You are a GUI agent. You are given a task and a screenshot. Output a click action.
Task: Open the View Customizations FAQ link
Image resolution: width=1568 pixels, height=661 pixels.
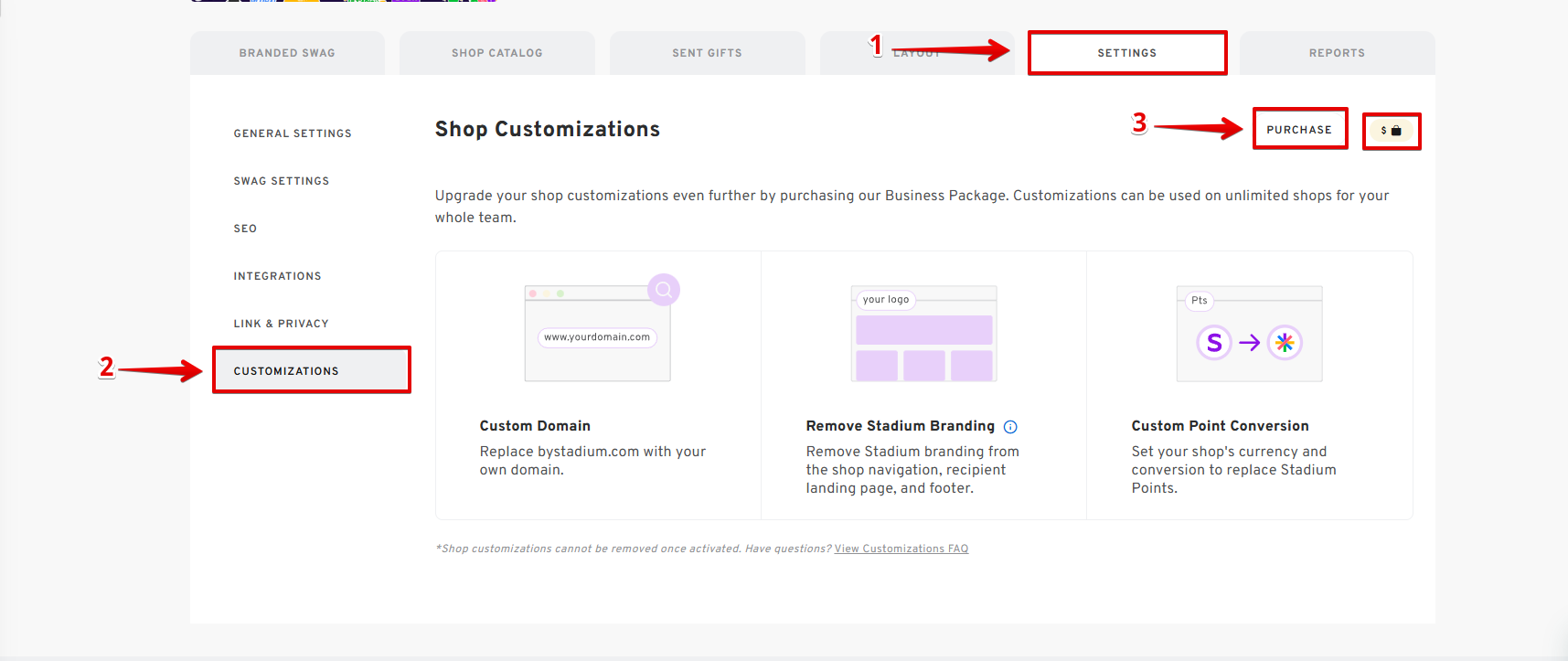click(x=901, y=549)
